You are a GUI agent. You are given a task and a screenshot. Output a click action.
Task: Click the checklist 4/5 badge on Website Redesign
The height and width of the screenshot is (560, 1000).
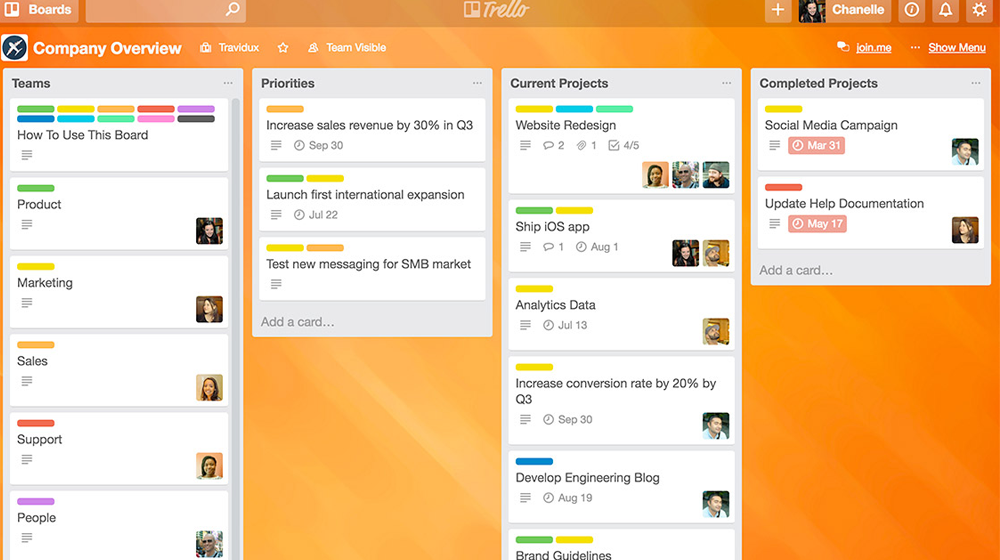tap(624, 145)
